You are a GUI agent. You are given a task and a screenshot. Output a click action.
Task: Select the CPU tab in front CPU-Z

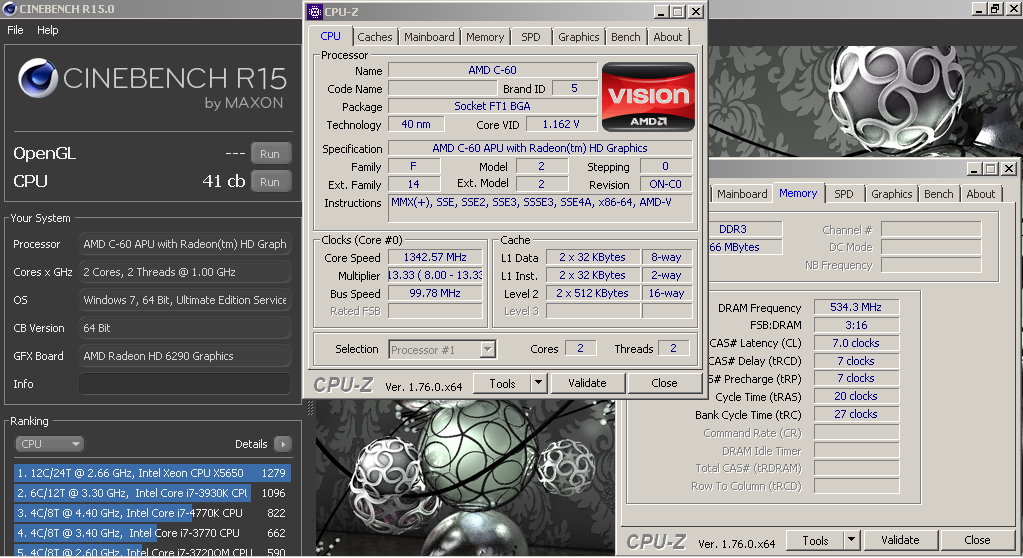[330, 37]
